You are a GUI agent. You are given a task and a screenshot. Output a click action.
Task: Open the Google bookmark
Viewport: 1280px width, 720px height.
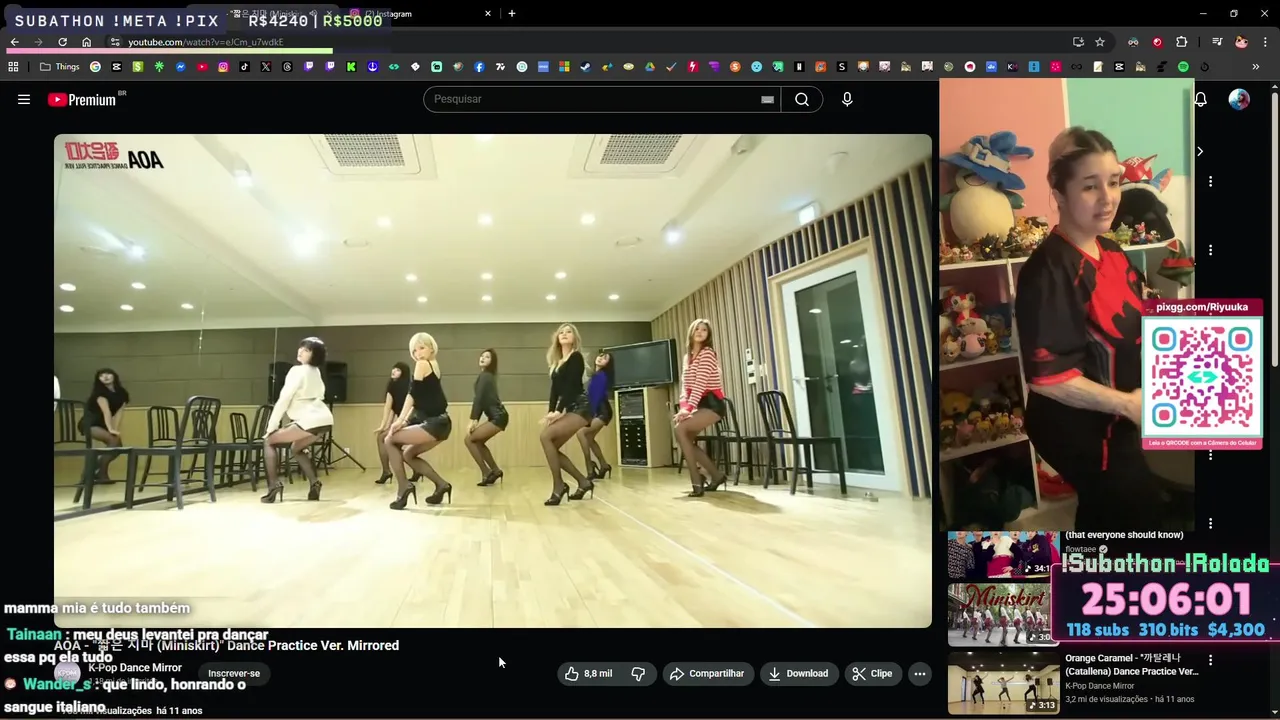click(95, 67)
